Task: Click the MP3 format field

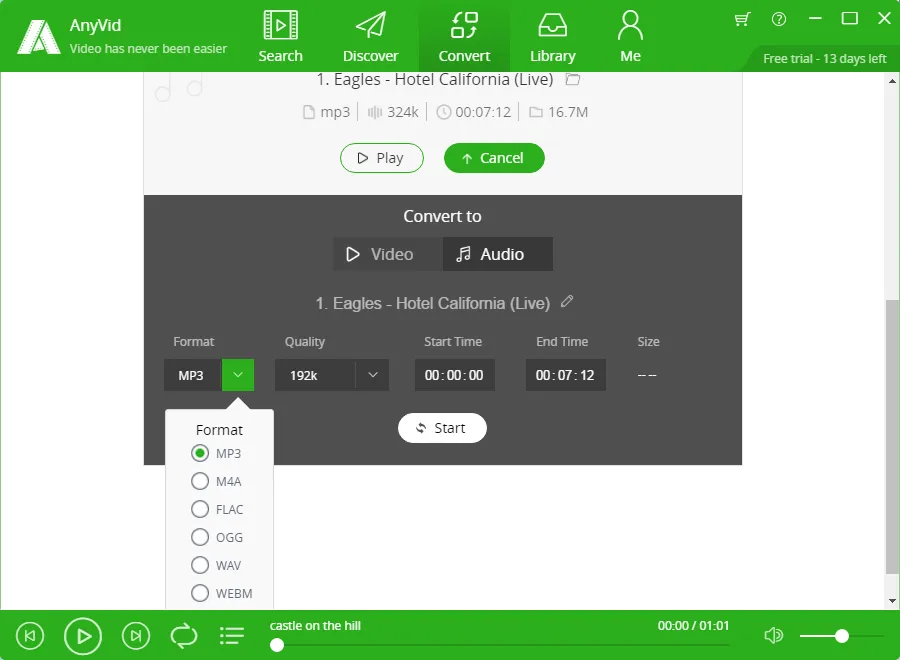Action: click(x=193, y=375)
